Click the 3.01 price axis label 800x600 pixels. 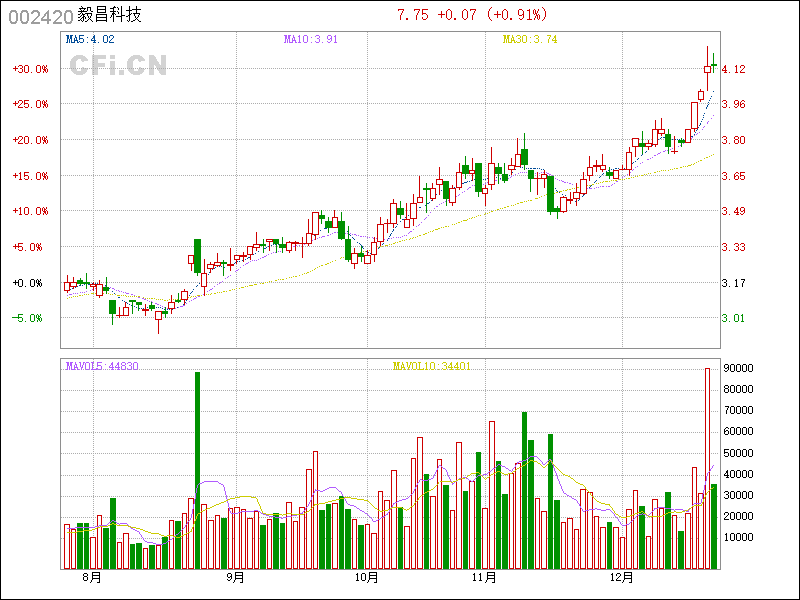click(x=733, y=318)
